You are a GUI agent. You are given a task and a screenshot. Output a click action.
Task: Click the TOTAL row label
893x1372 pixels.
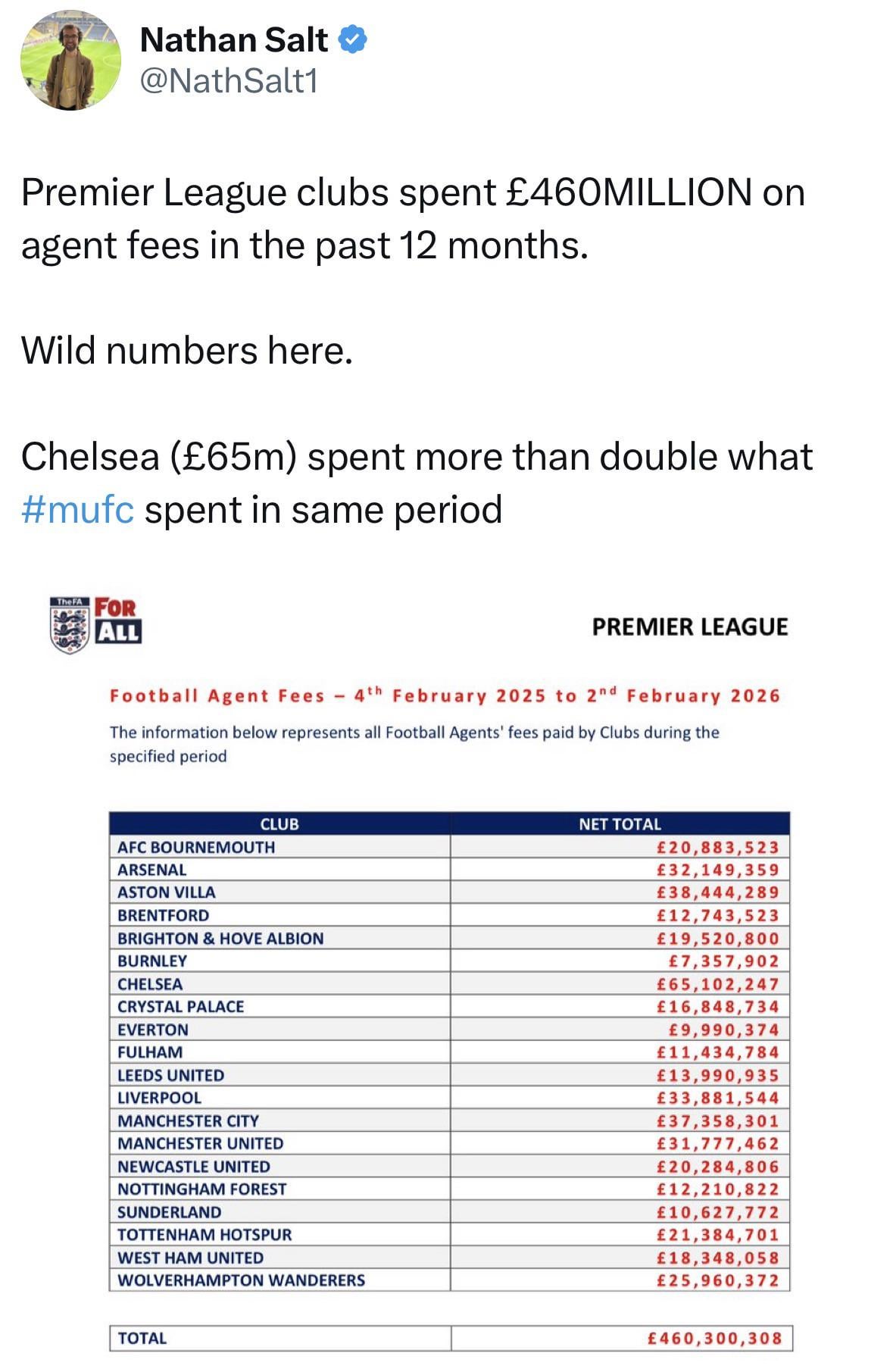pyautogui.click(x=142, y=1338)
